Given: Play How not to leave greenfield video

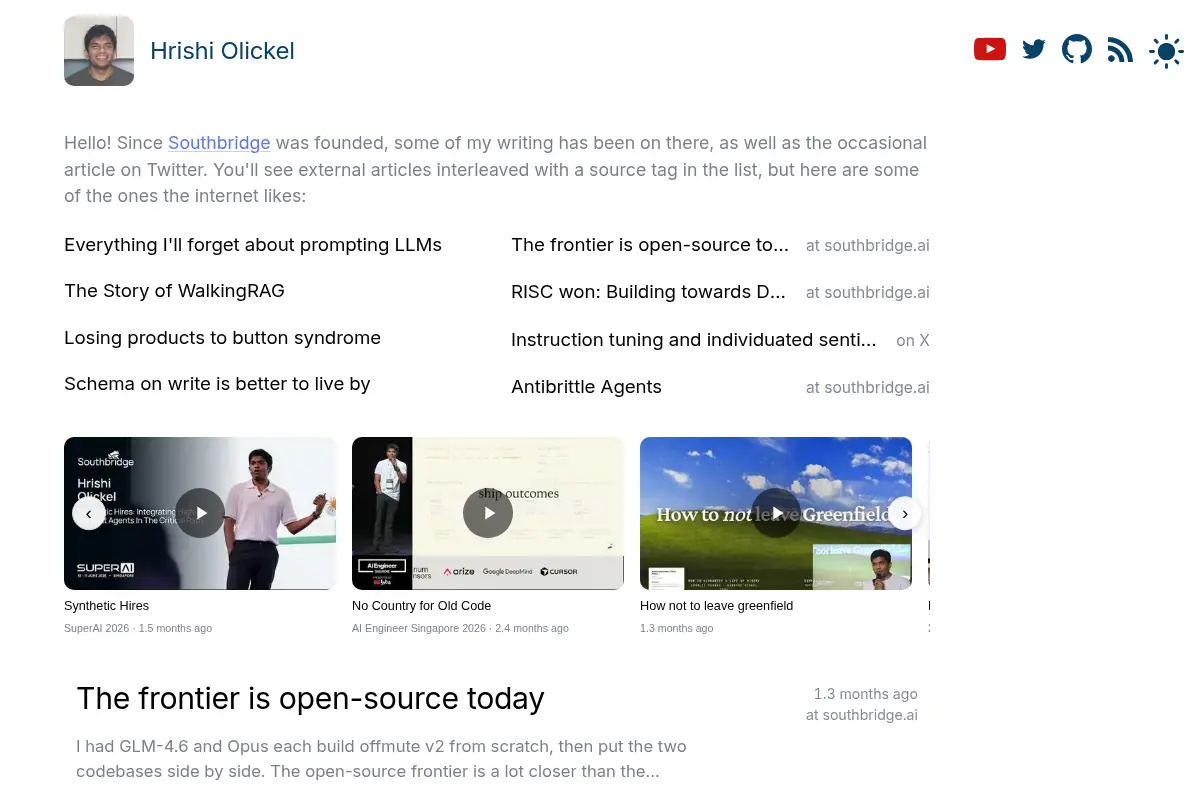Looking at the screenshot, I should [776, 513].
